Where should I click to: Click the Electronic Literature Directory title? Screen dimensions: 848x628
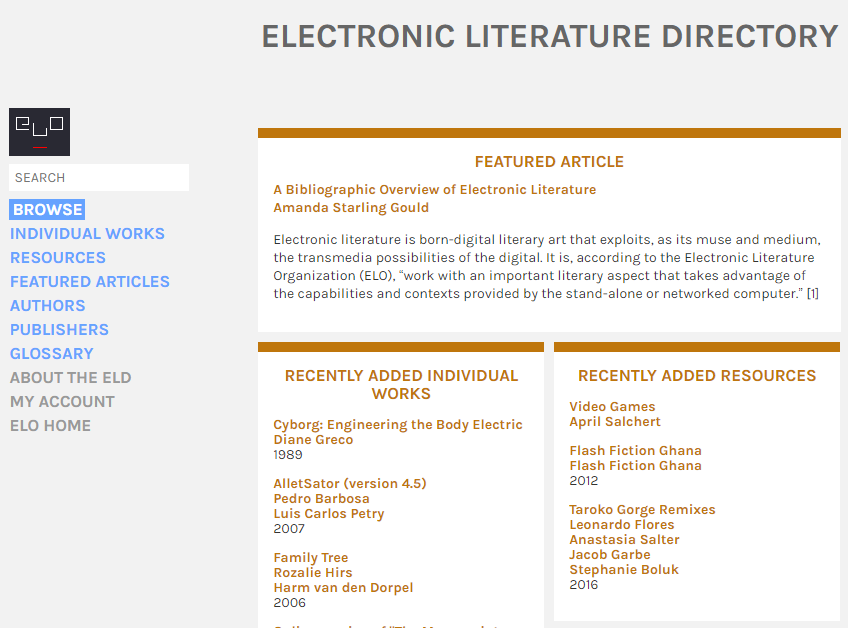[550, 37]
